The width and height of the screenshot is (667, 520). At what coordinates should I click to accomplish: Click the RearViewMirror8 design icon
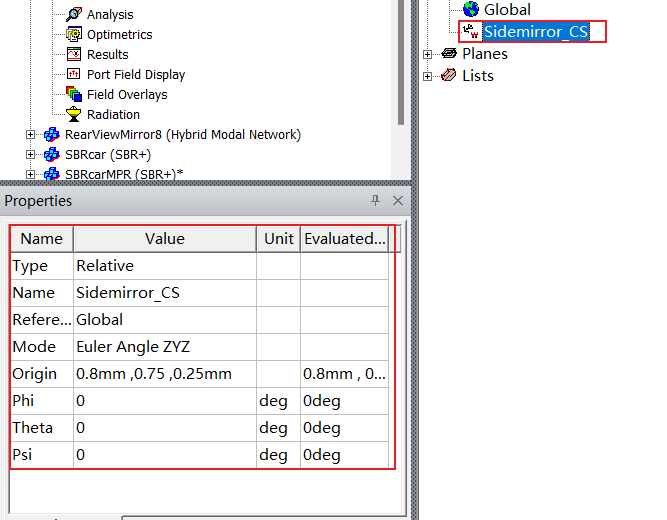pyautogui.click(x=52, y=134)
